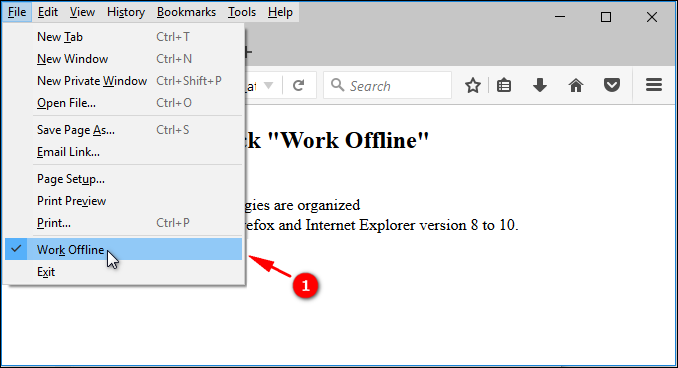The width and height of the screenshot is (678, 368).
Task: Select Save Page As... option
Action: pos(124,130)
